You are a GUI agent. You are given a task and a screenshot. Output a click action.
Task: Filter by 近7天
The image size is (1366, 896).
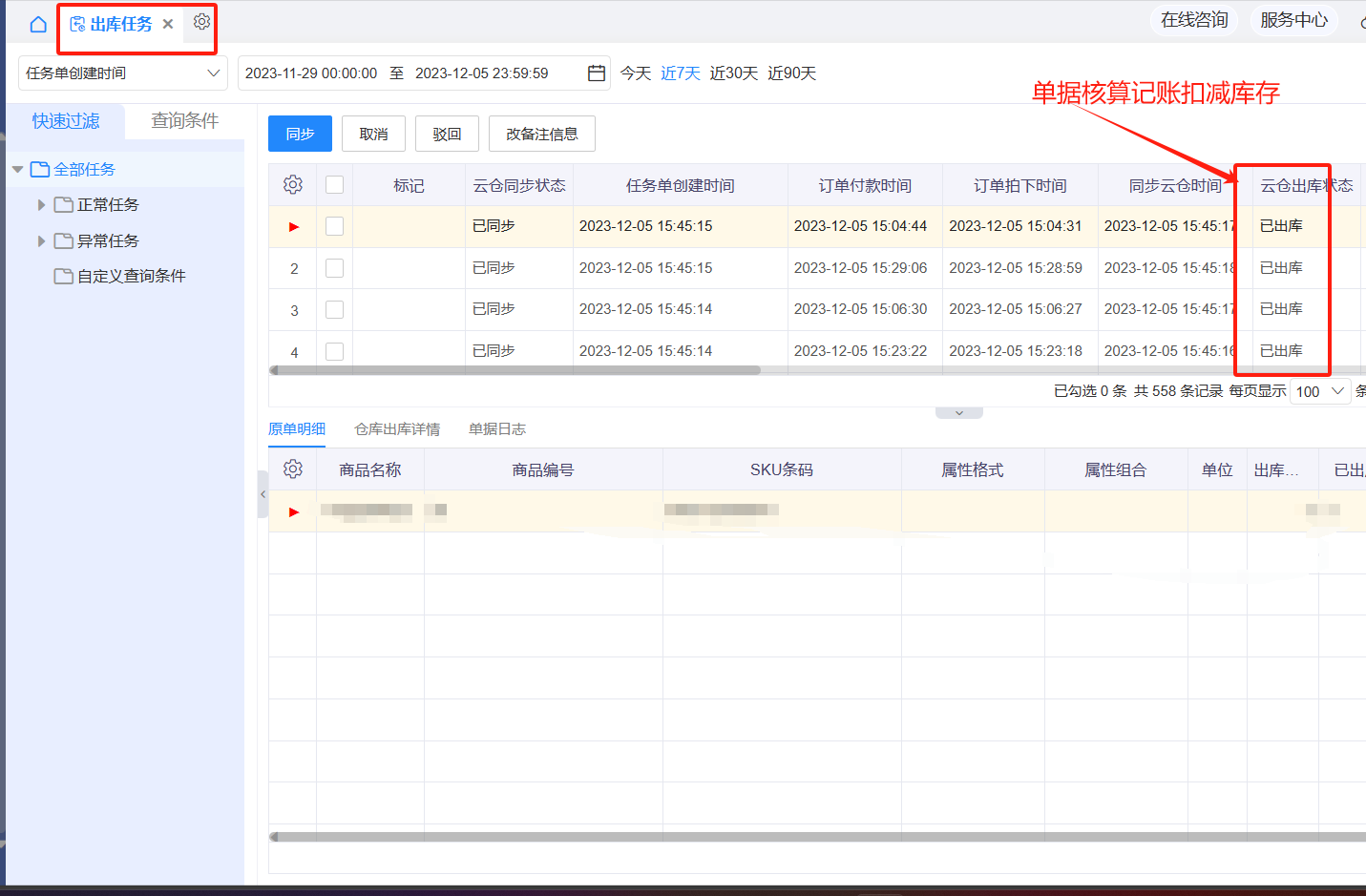point(681,73)
